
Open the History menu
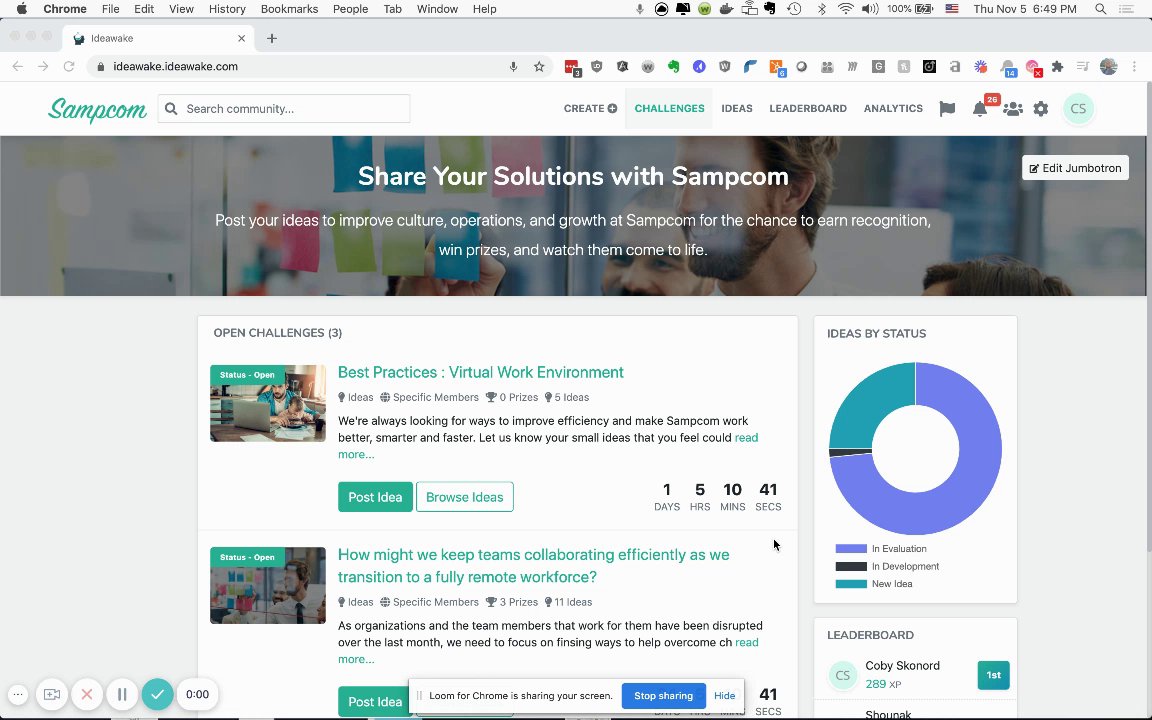(227, 9)
